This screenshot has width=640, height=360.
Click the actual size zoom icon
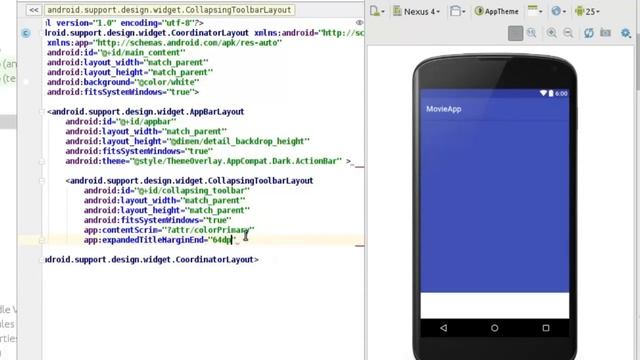(x=531, y=33)
